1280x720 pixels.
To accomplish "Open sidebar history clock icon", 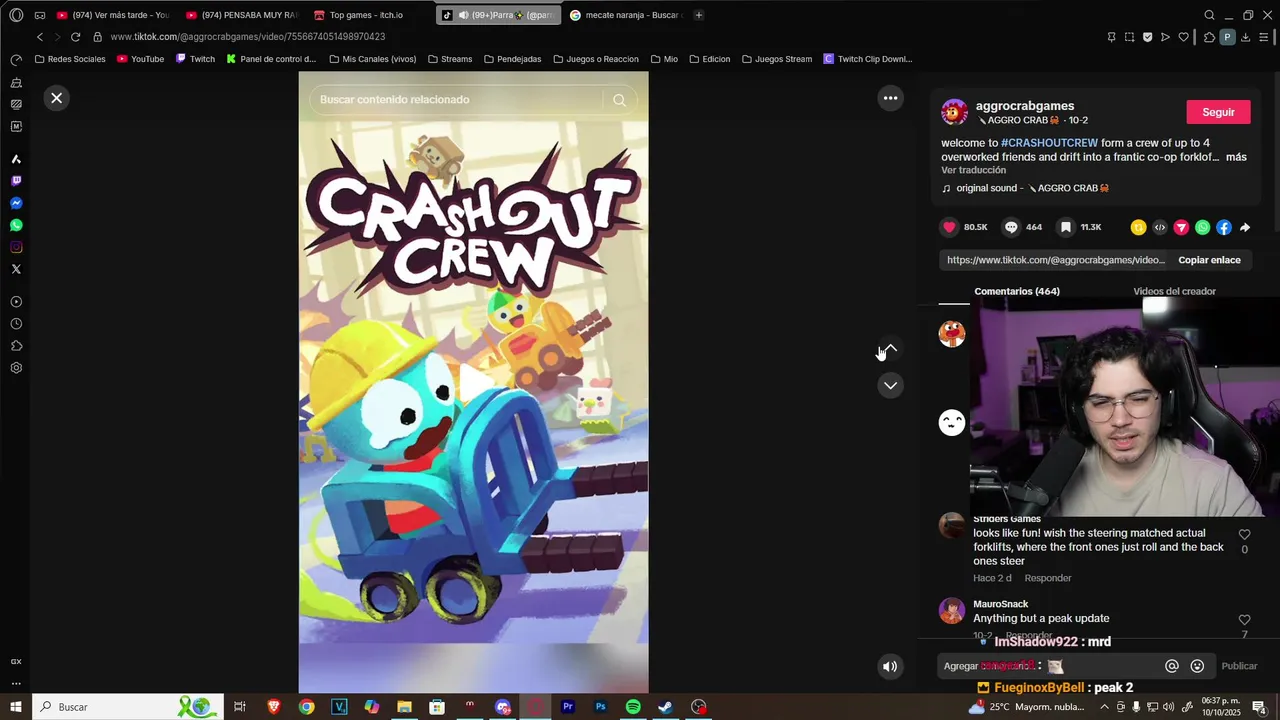I will 16,324.
